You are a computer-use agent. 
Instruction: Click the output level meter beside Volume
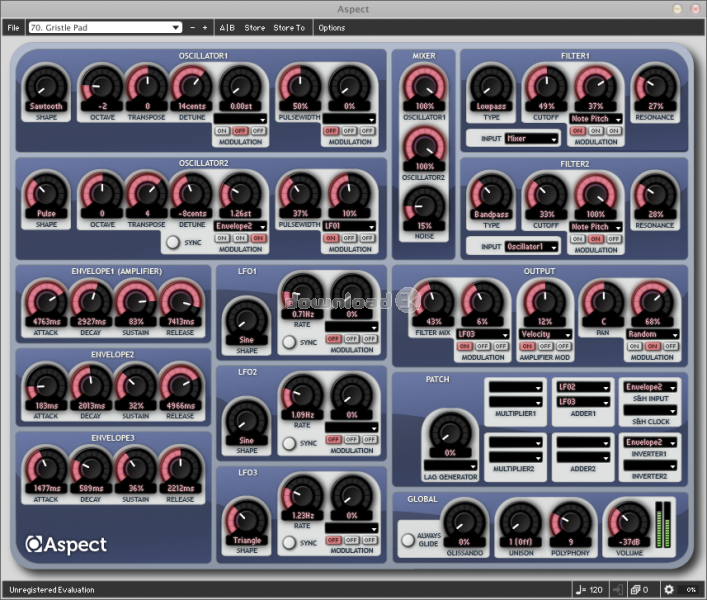[x=663, y=523]
